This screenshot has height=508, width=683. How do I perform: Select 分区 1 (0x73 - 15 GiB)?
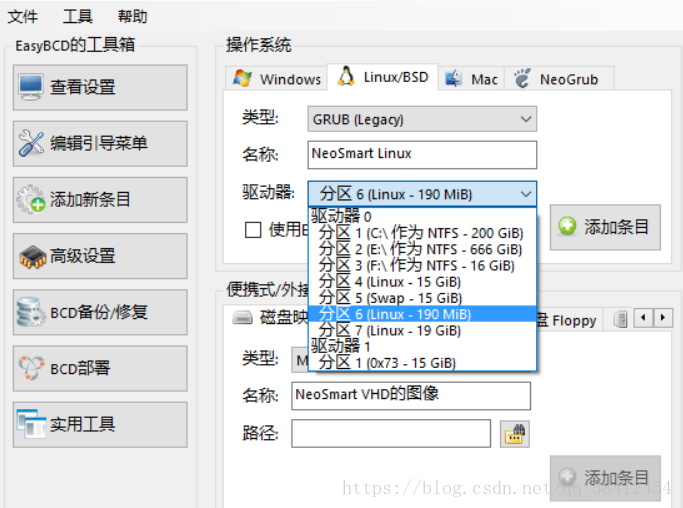coord(422,362)
